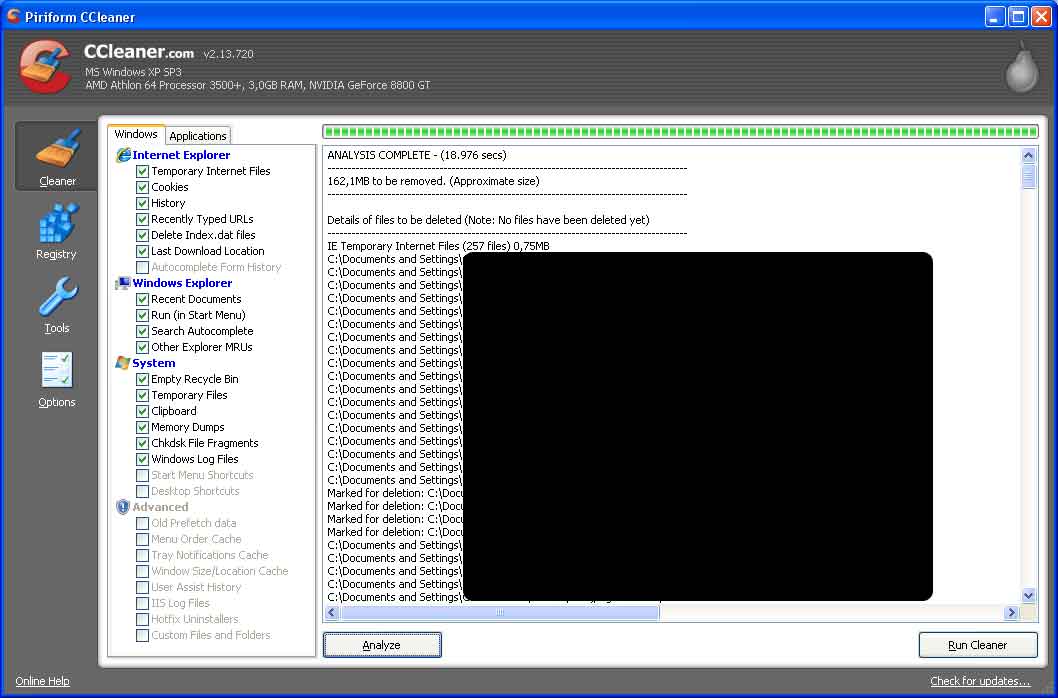Open the Options checklist icon
1058x698 pixels.
57,371
